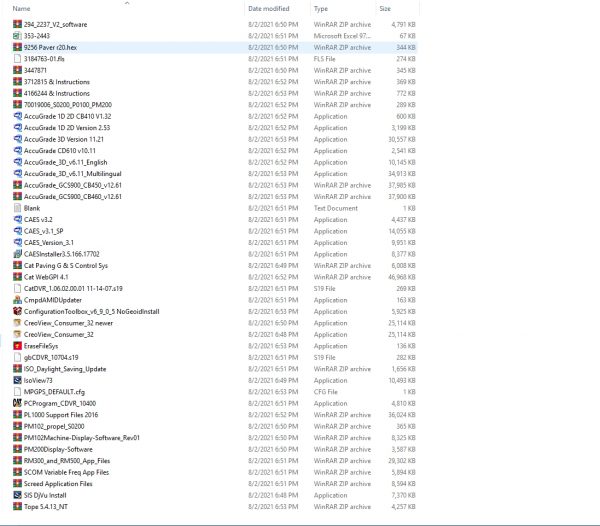The image size is (600, 526).
Task: Click the archive icon of Cat WebGPI 4.1
Action: [x=17, y=277]
